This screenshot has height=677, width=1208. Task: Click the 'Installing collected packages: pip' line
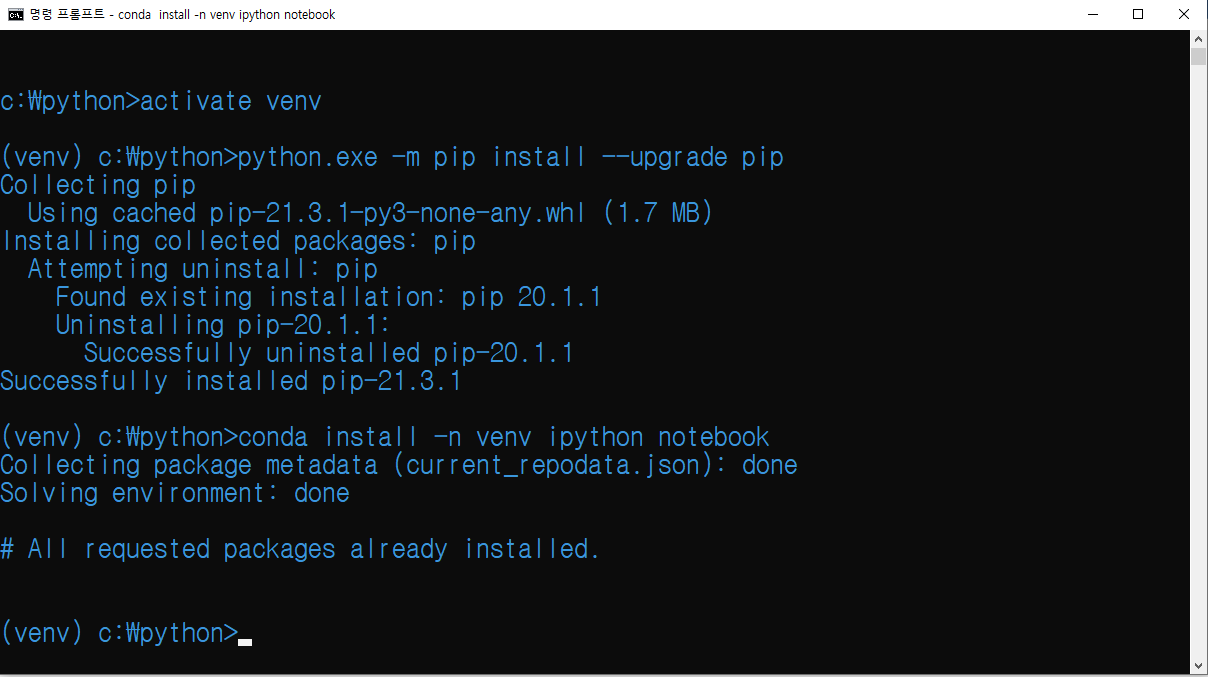[238, 241]
